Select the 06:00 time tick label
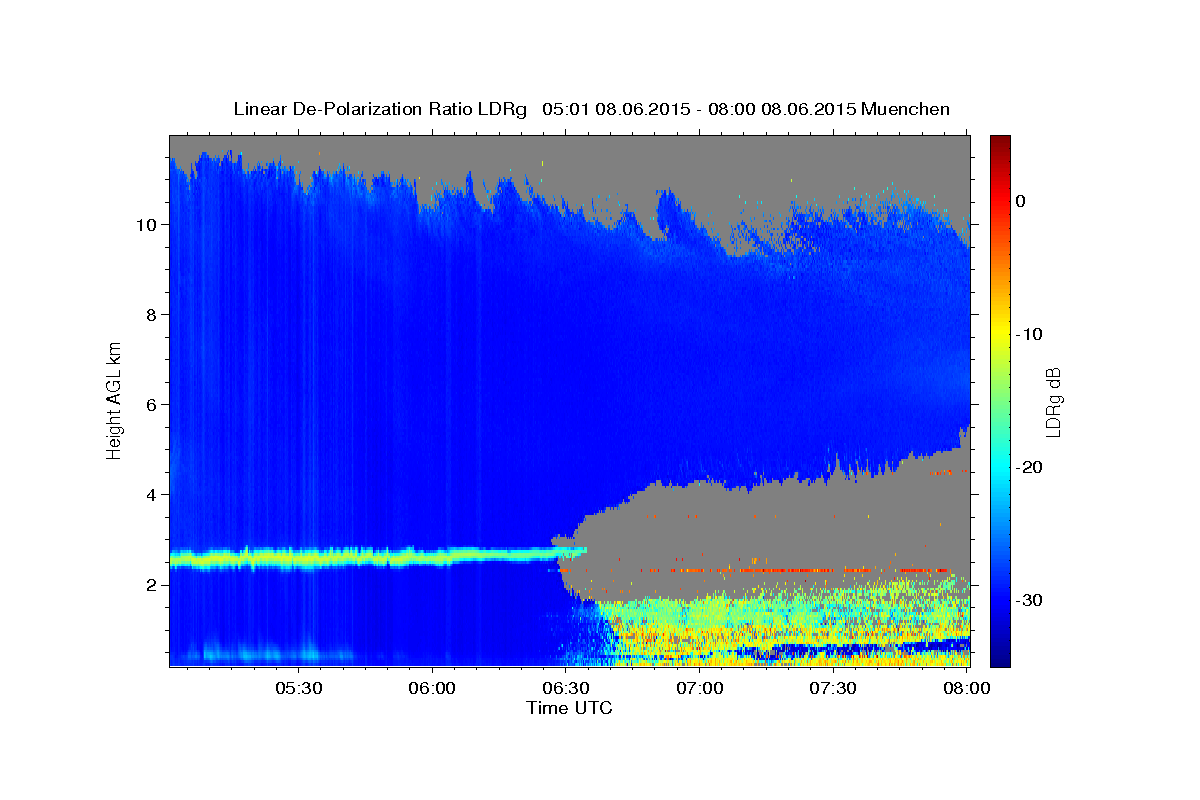Viewport: 1200px width, 800px height. [433, 688]
